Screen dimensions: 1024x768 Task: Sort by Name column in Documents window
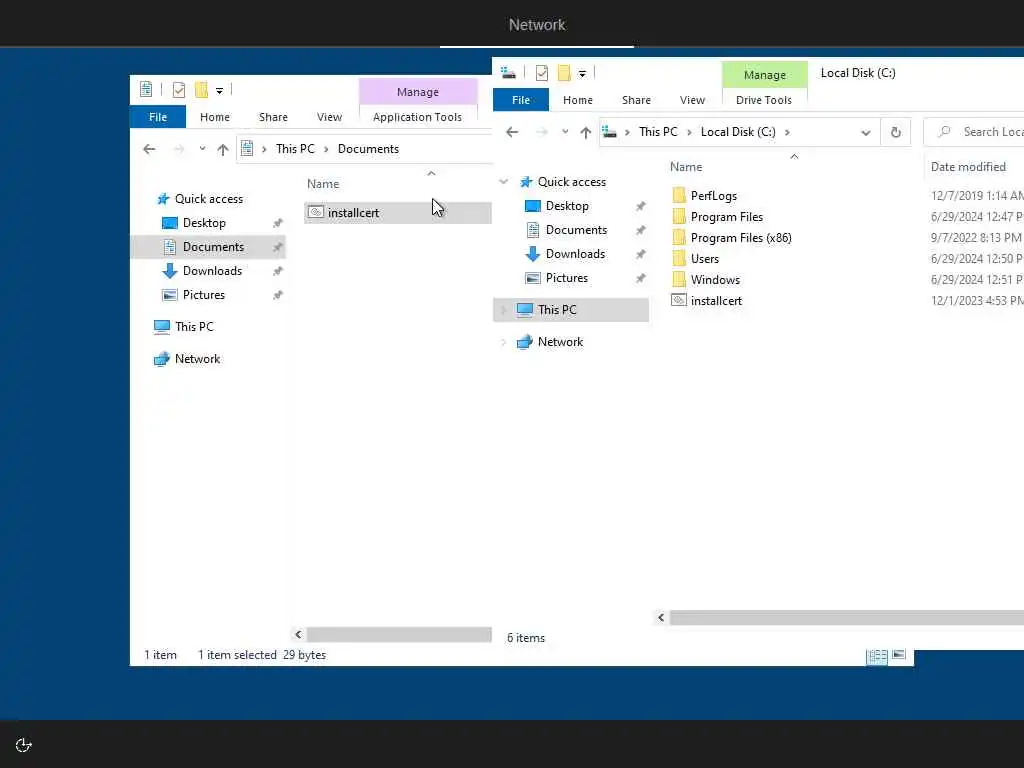tap(323, 184)
